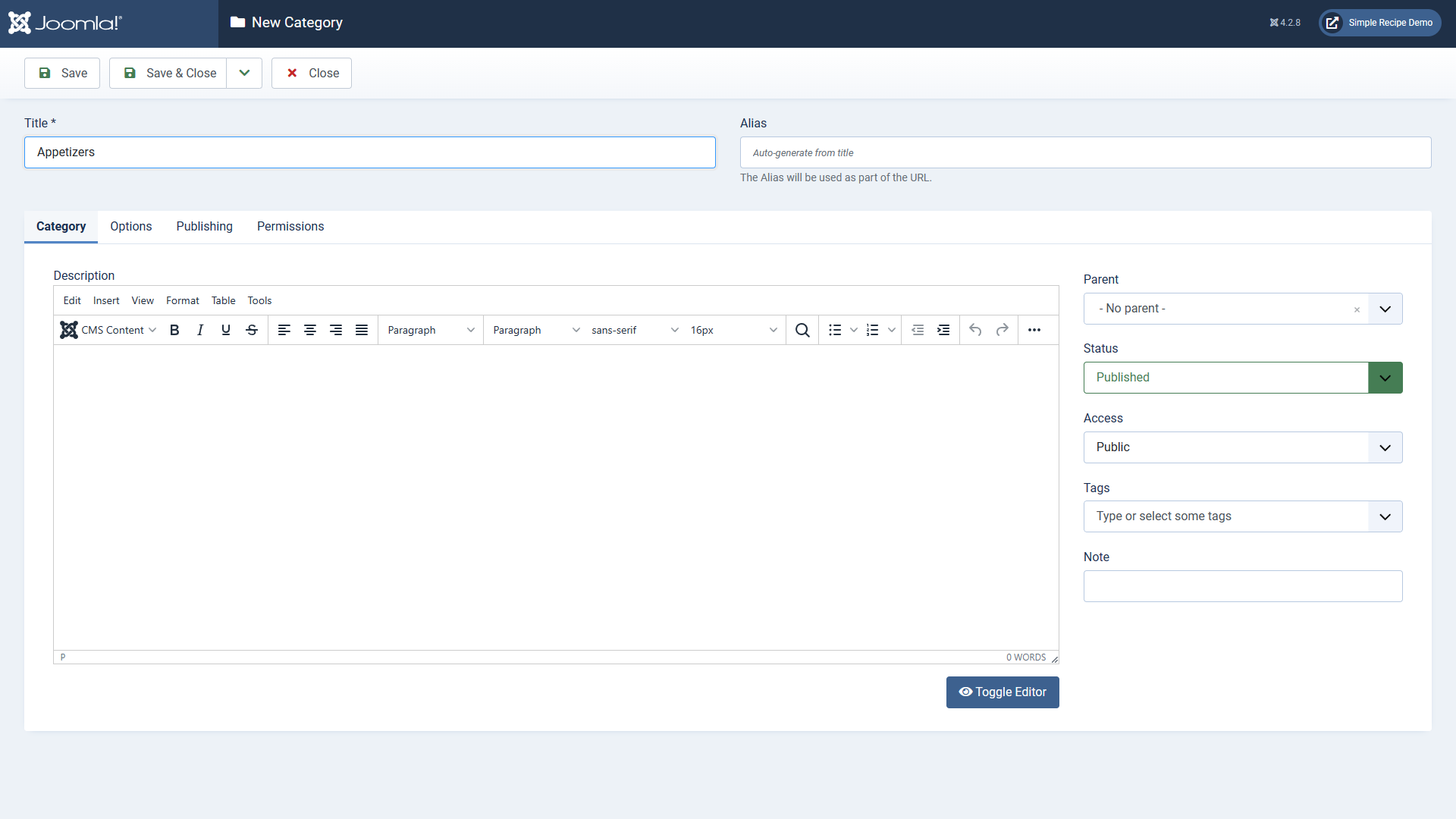The height and width of the screenshot is (819, 1456).
Task: Click the Save button
Action: (62, 74)
